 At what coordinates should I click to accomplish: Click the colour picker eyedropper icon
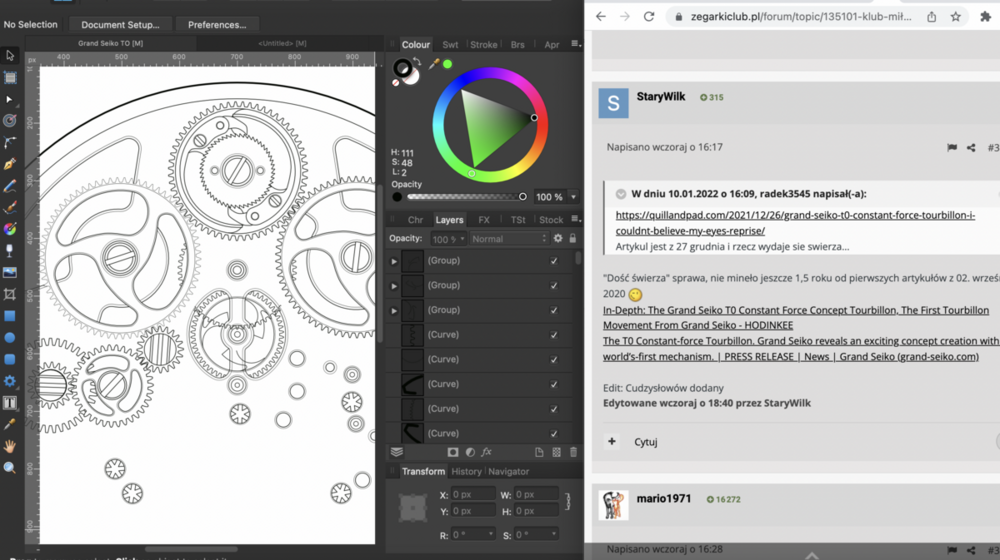point(434,64)
